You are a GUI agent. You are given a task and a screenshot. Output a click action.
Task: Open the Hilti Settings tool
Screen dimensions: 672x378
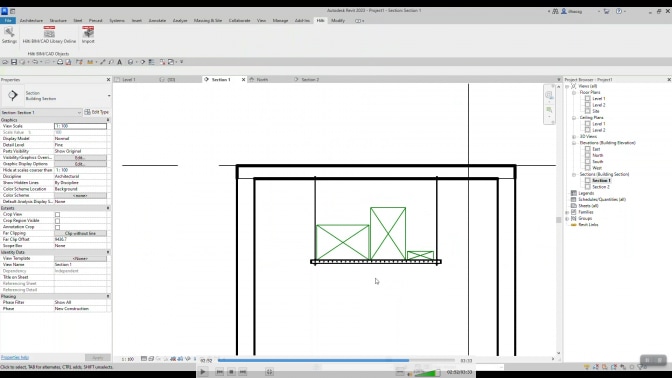pos(9,35)
